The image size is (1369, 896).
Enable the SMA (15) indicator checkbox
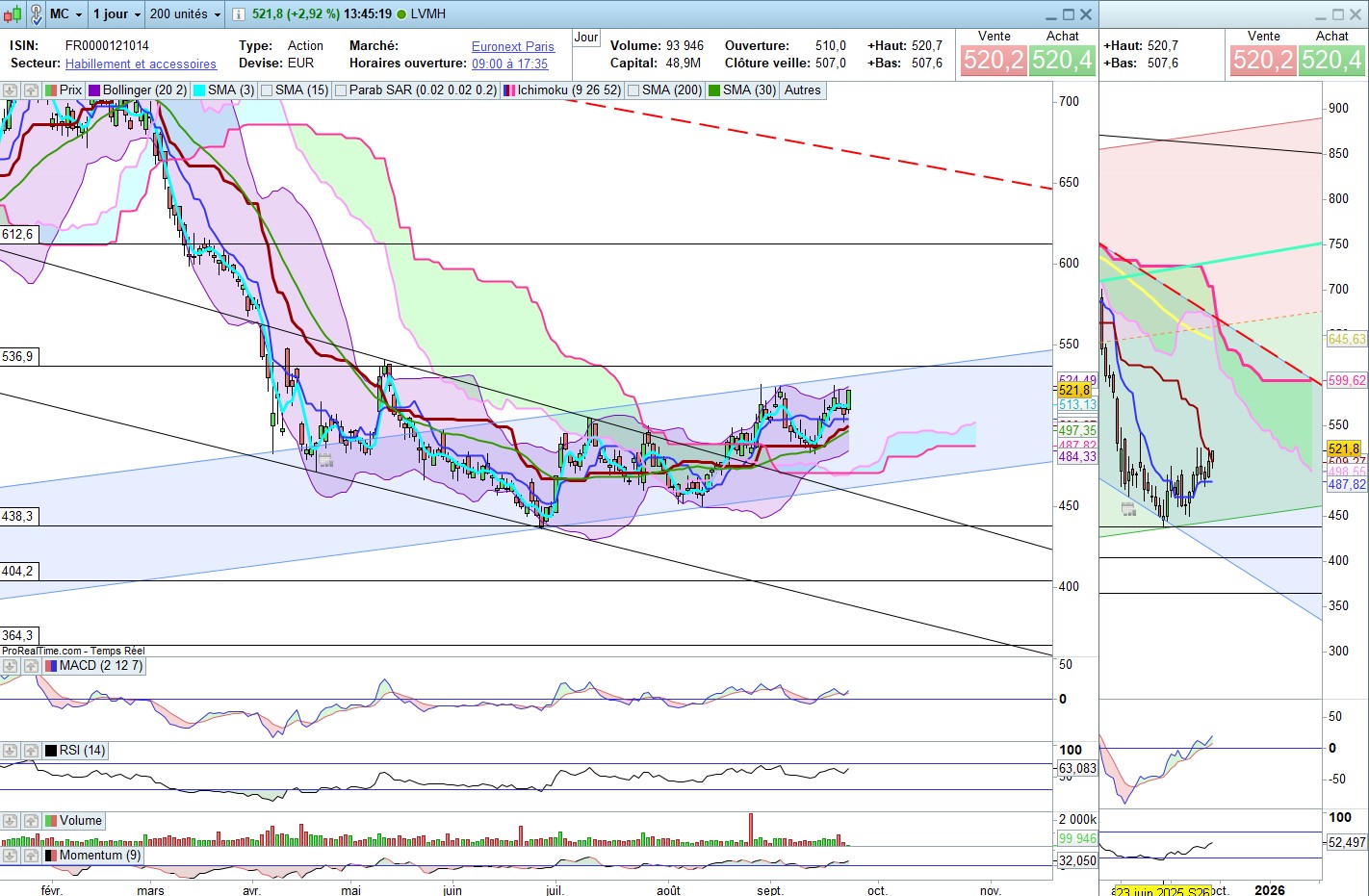[x=268, y=90]
